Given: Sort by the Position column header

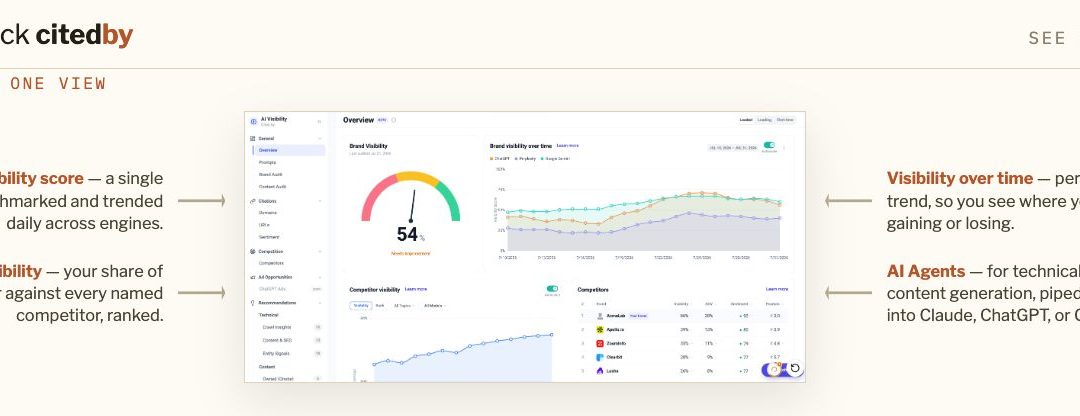Looking at the screenshot, I should point(773,304).
